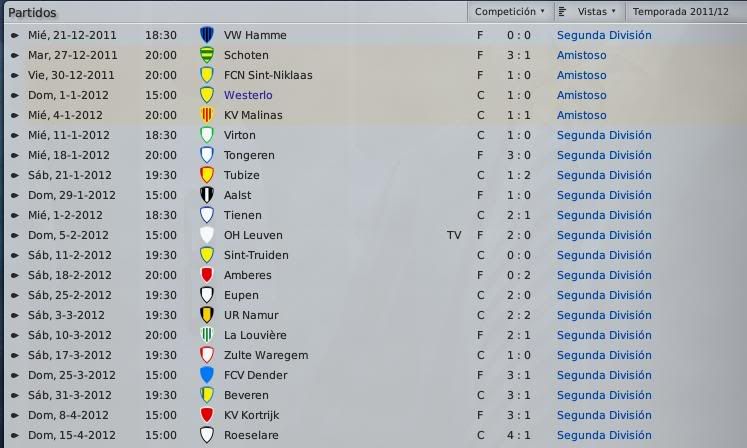Click the KV Malinas club badge
Image resolution: width=747 pixels, height=448 pixels.
pyautogui.click(x=206, y=115)
